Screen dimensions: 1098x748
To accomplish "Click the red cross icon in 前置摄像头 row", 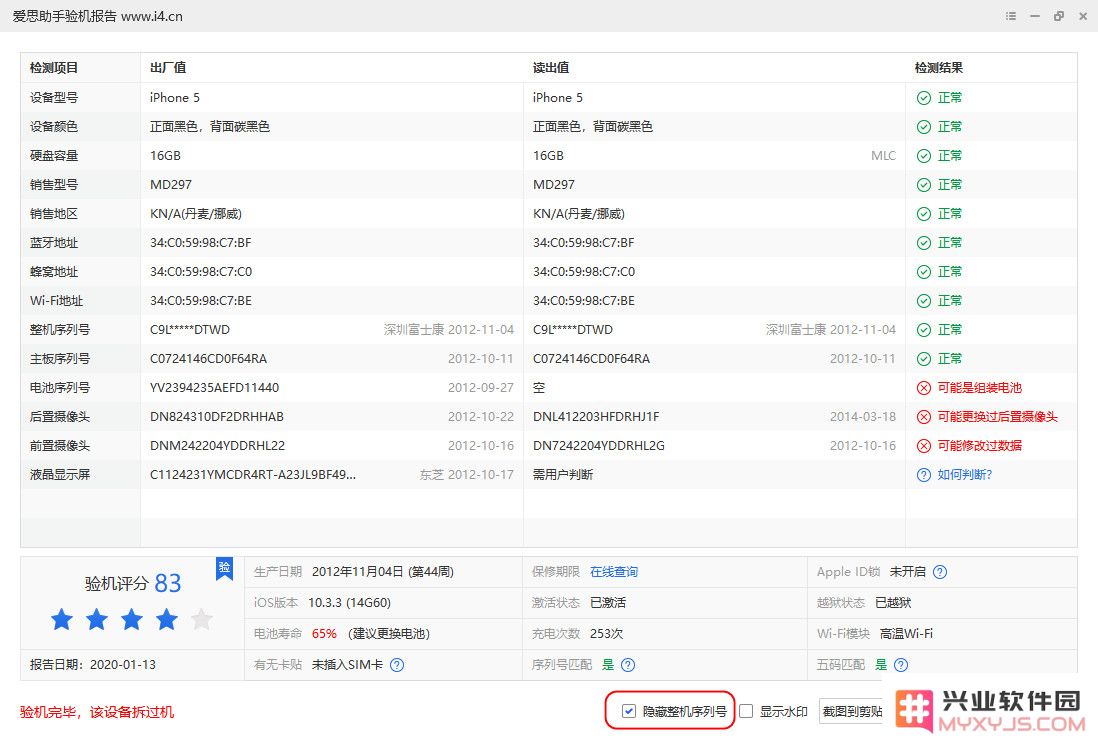I will click(924, 446).
